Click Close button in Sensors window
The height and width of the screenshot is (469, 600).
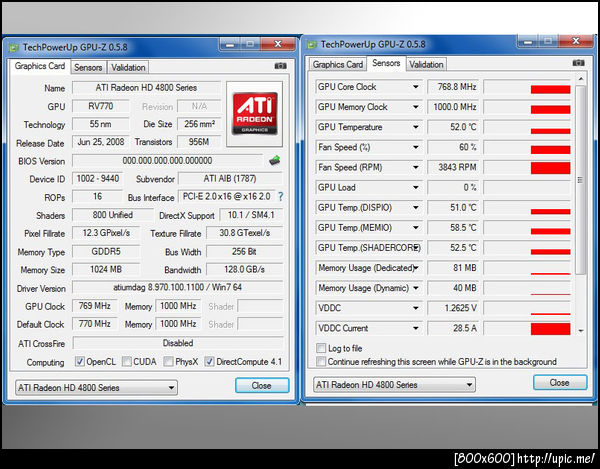coord(559,382)
